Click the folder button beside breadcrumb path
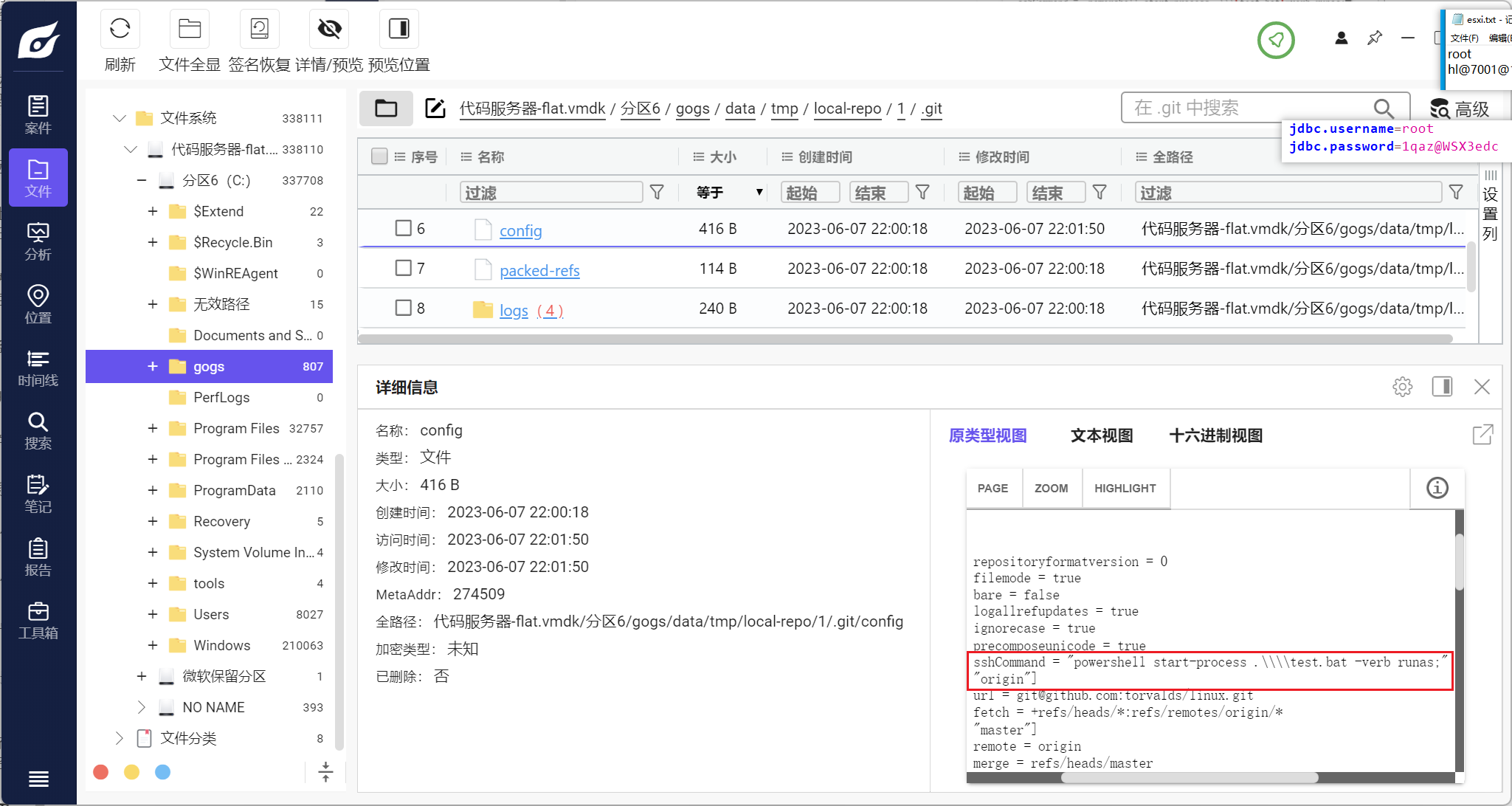This screenshot has width=1512, height=806. click(x=386, y=108)
